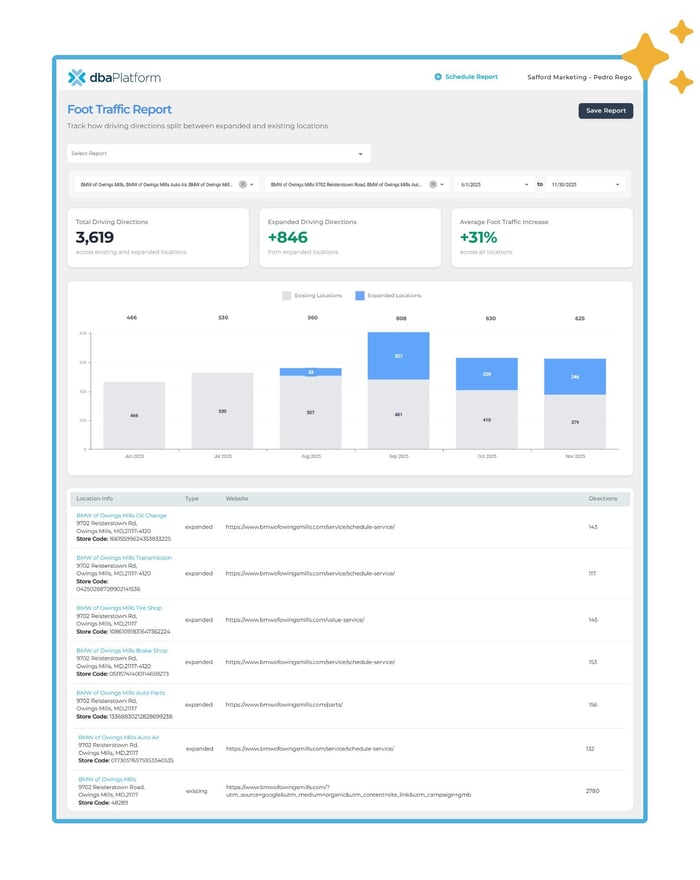Sort table by the Directions column header
The image size is (700, 880).
pos(603,498)
